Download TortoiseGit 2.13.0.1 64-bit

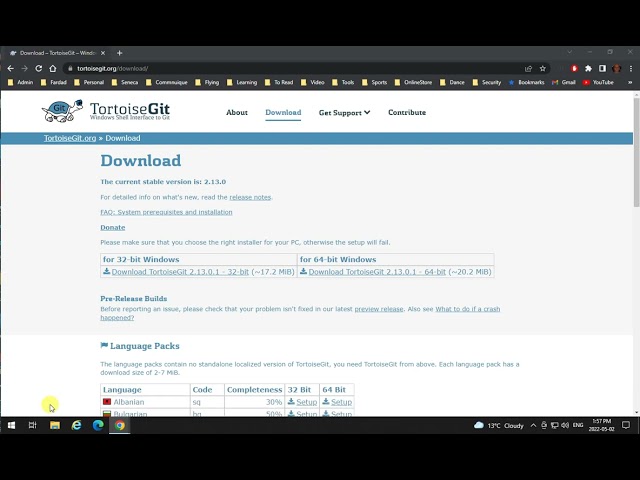pos(377,272)
